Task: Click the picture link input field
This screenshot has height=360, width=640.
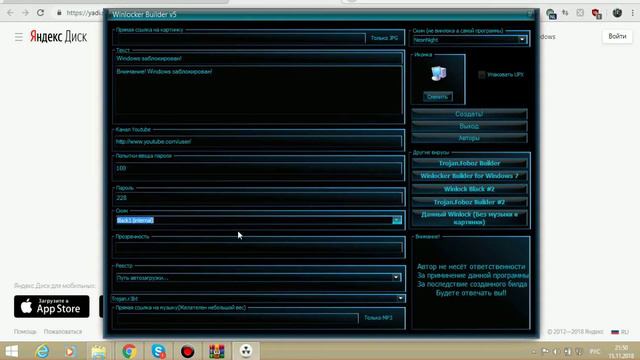Action: pos(240,38)
